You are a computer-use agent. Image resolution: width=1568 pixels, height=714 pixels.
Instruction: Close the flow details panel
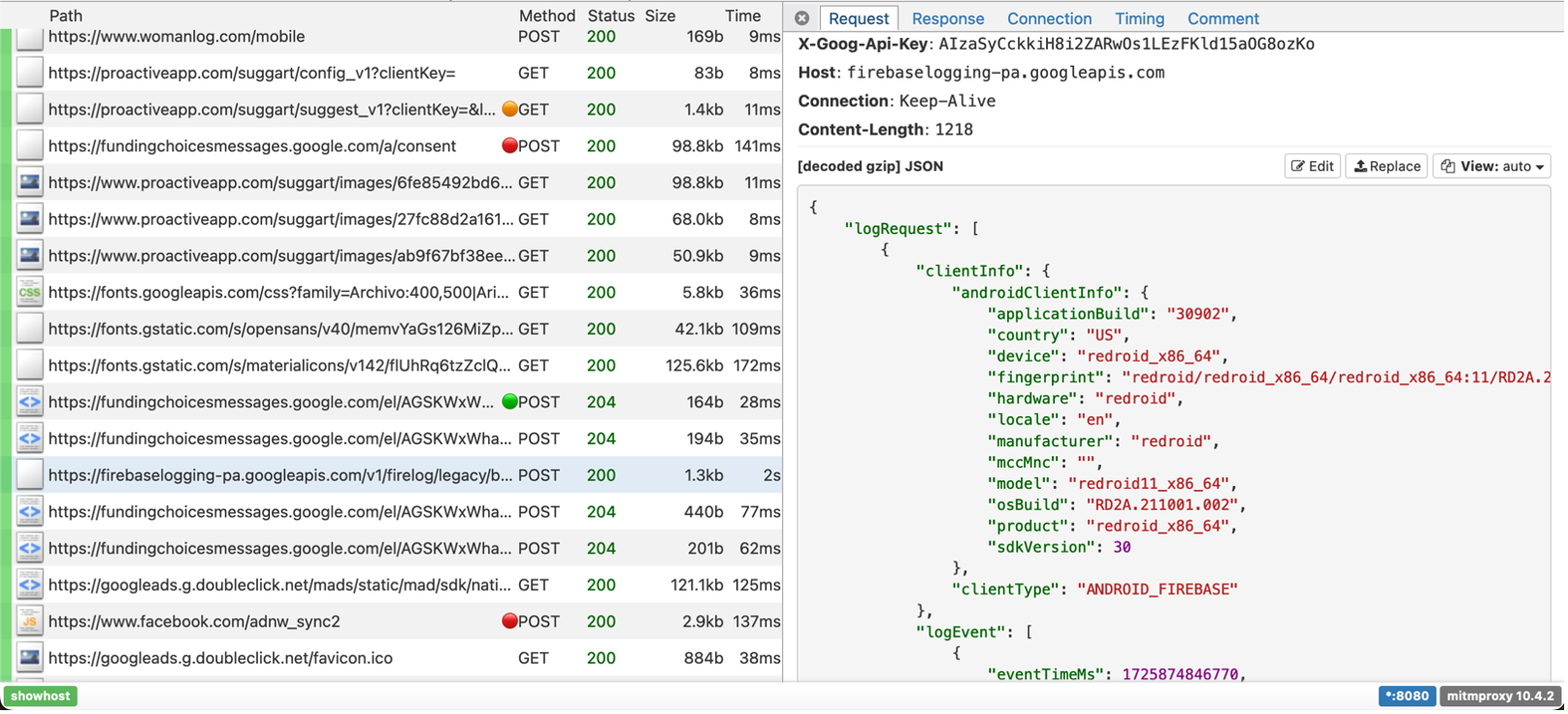click(x=801, y=18)
